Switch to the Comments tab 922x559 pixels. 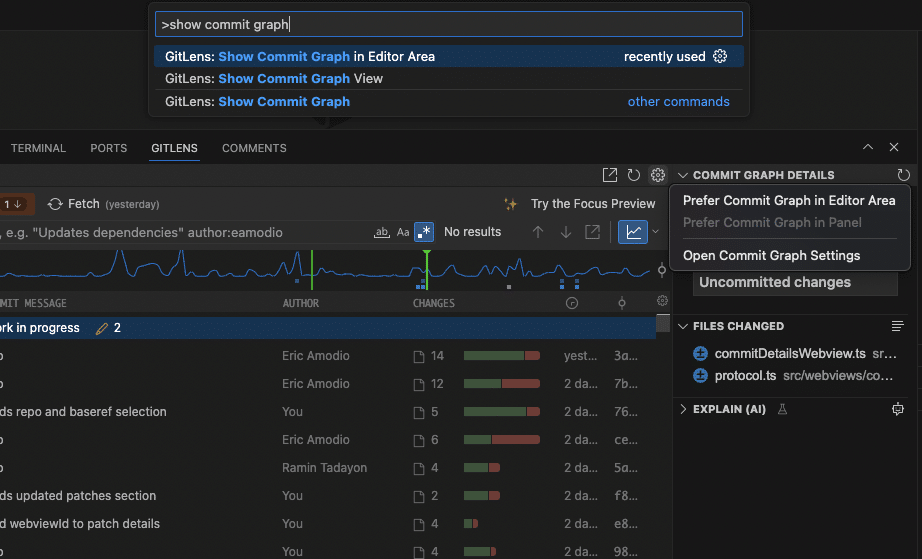[254, 148]
